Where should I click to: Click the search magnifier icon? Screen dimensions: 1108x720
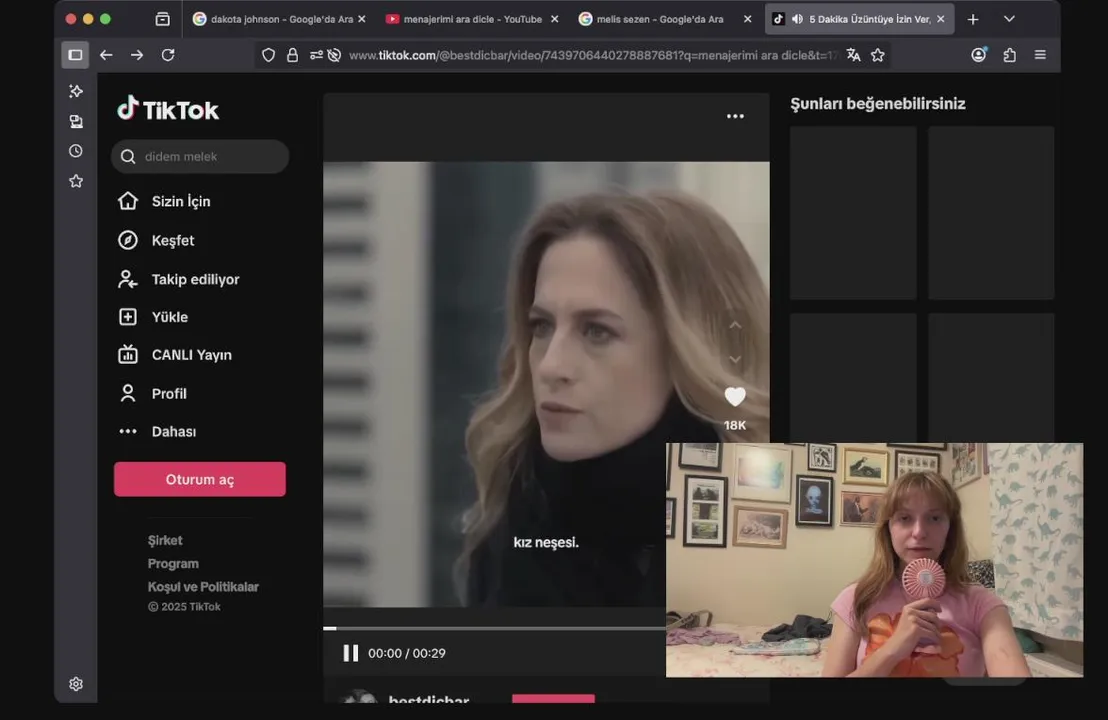tap(128, 156)
